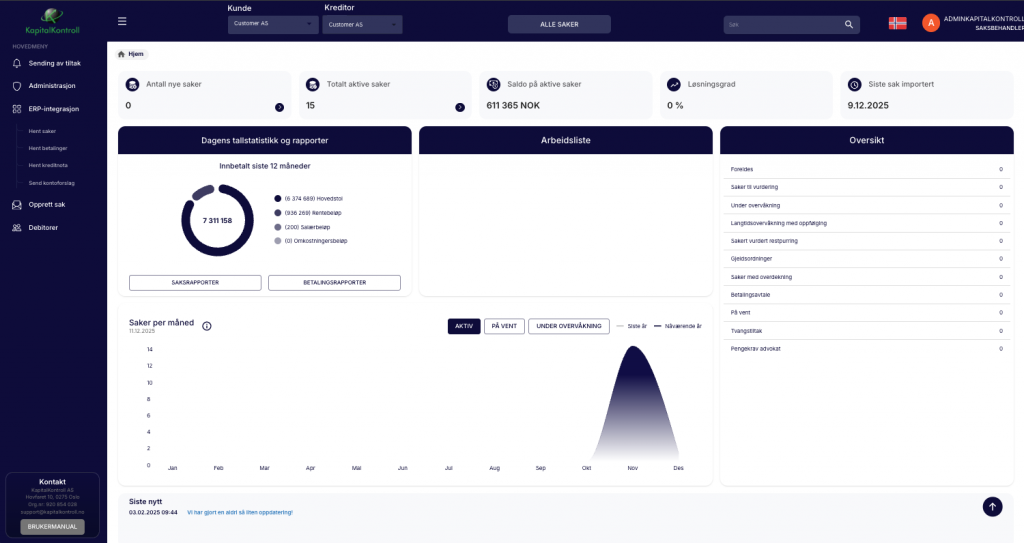This screenshot has height=543, width=1024.
Task: Click the SAKSRAPPORTER button
Action: [x=195, y=283]
